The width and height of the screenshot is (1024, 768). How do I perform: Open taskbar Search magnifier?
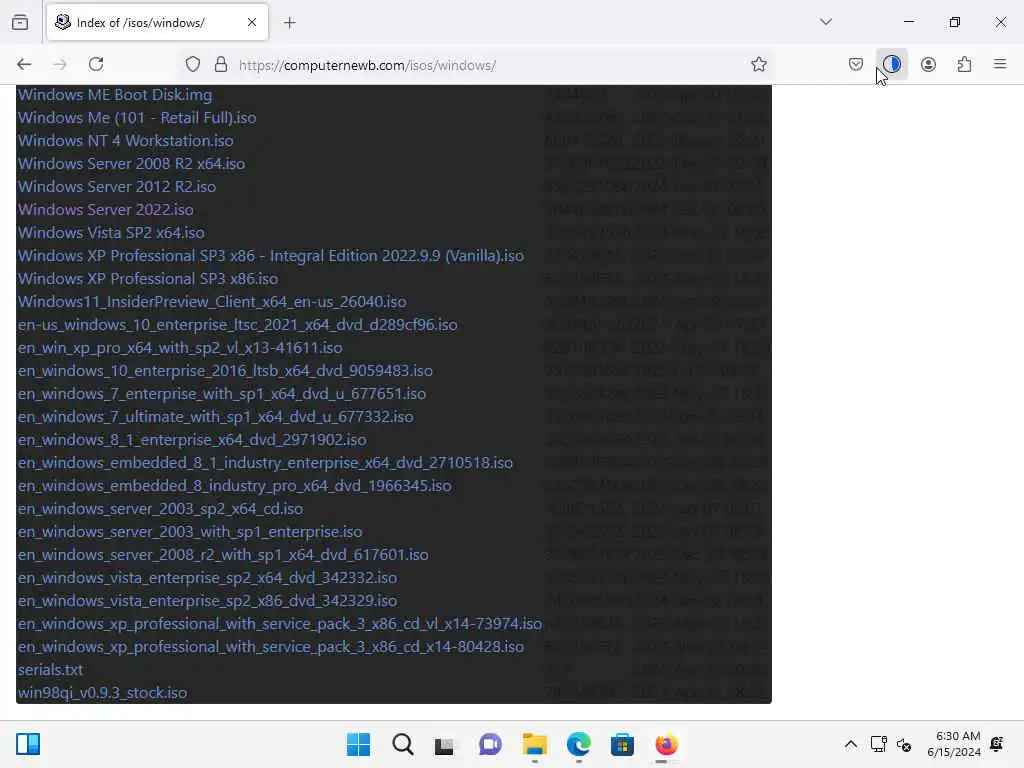[403, 744]
